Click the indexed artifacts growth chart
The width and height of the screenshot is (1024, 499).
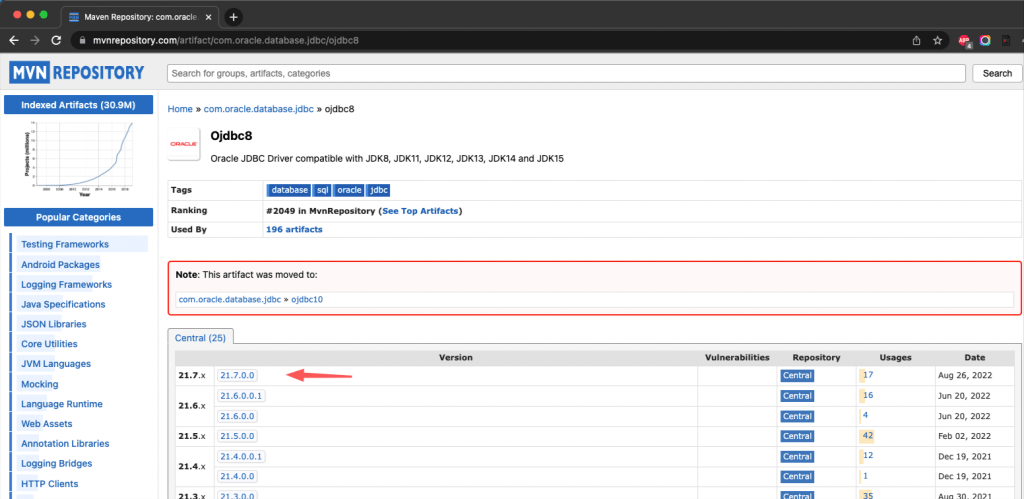(78, 158)
